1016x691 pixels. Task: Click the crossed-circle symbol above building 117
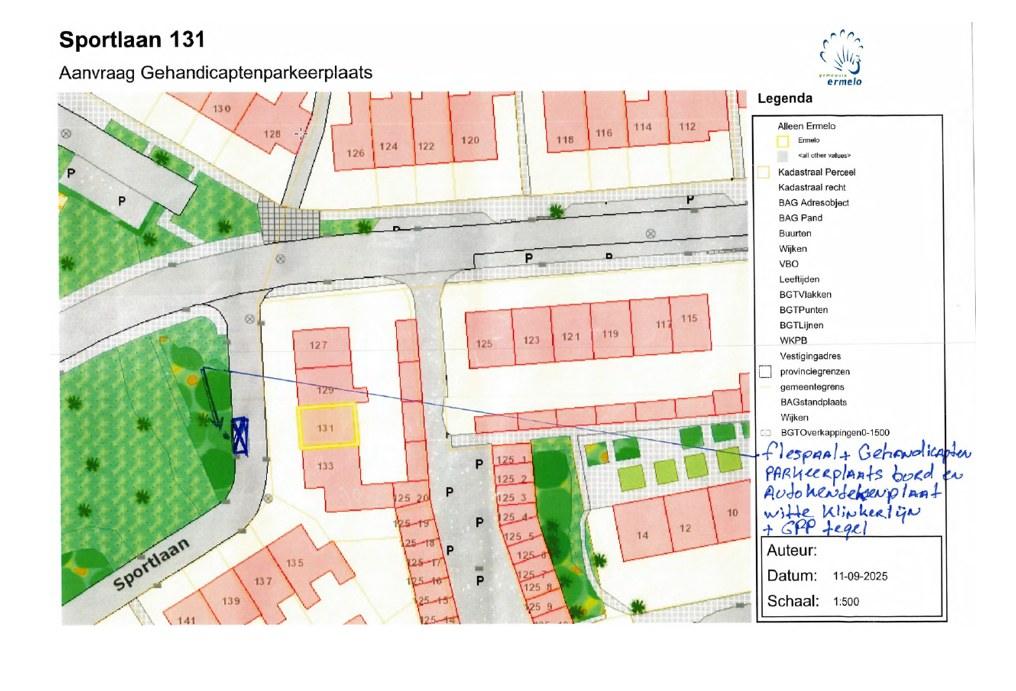coord(651,233)
